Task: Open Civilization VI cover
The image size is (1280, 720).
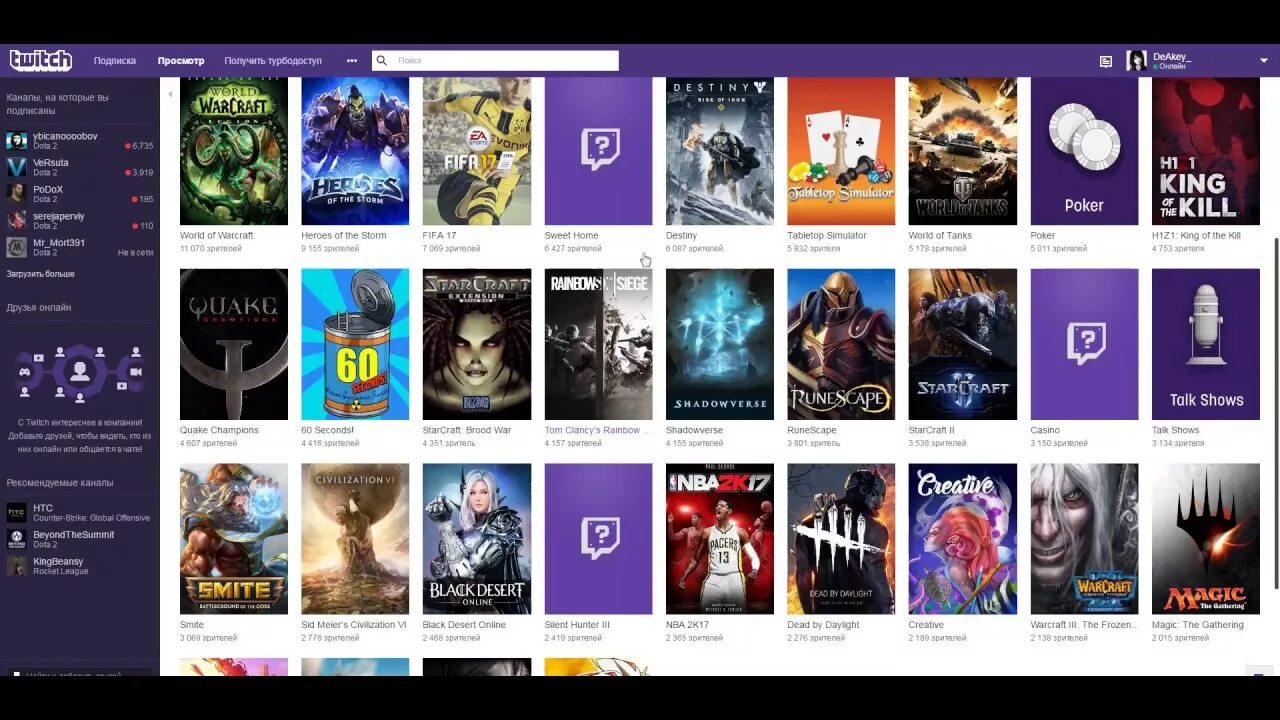Action: point(355,539)
